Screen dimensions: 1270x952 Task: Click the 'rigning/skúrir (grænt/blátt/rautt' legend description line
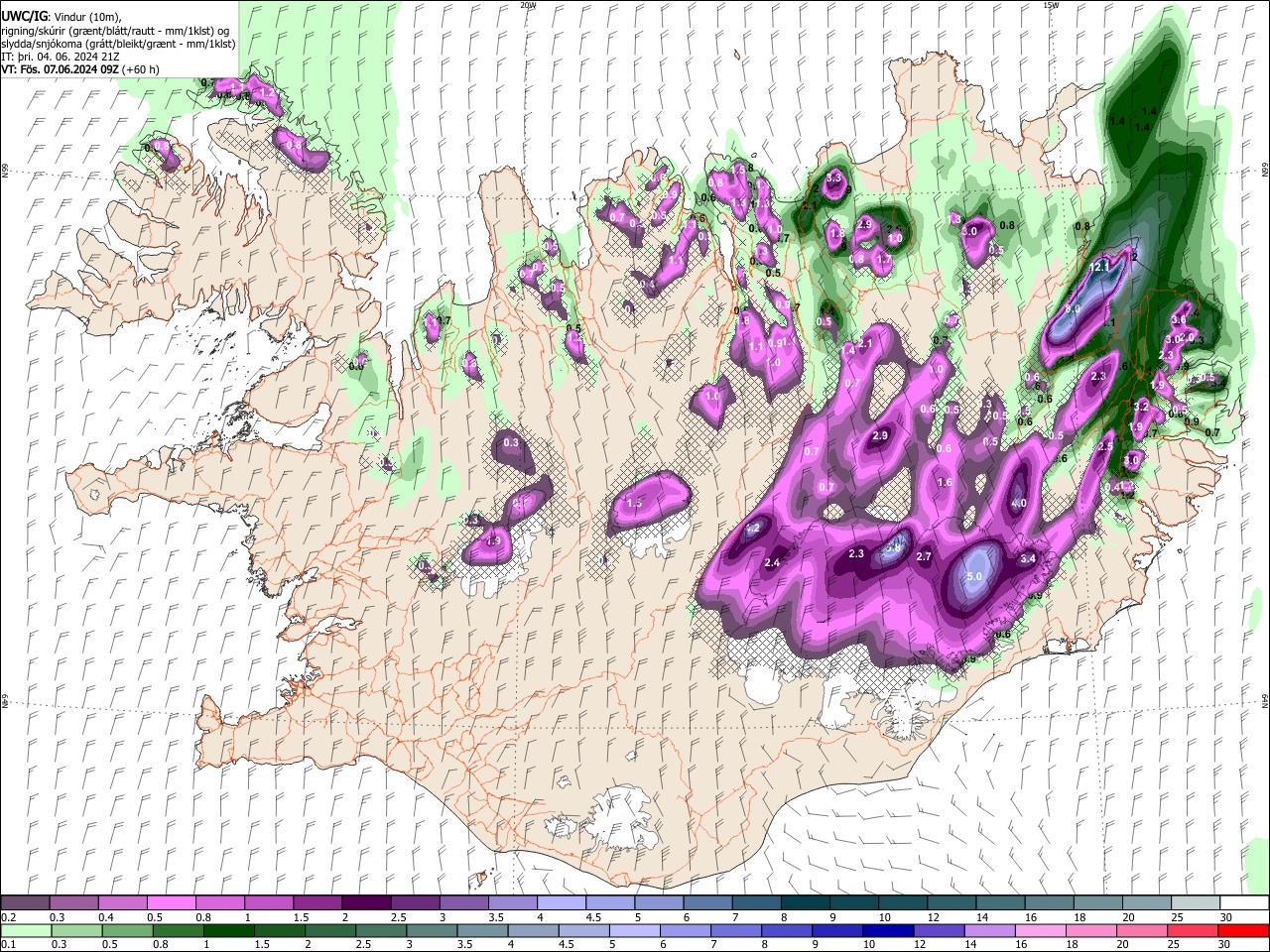[x=115, y=31]
